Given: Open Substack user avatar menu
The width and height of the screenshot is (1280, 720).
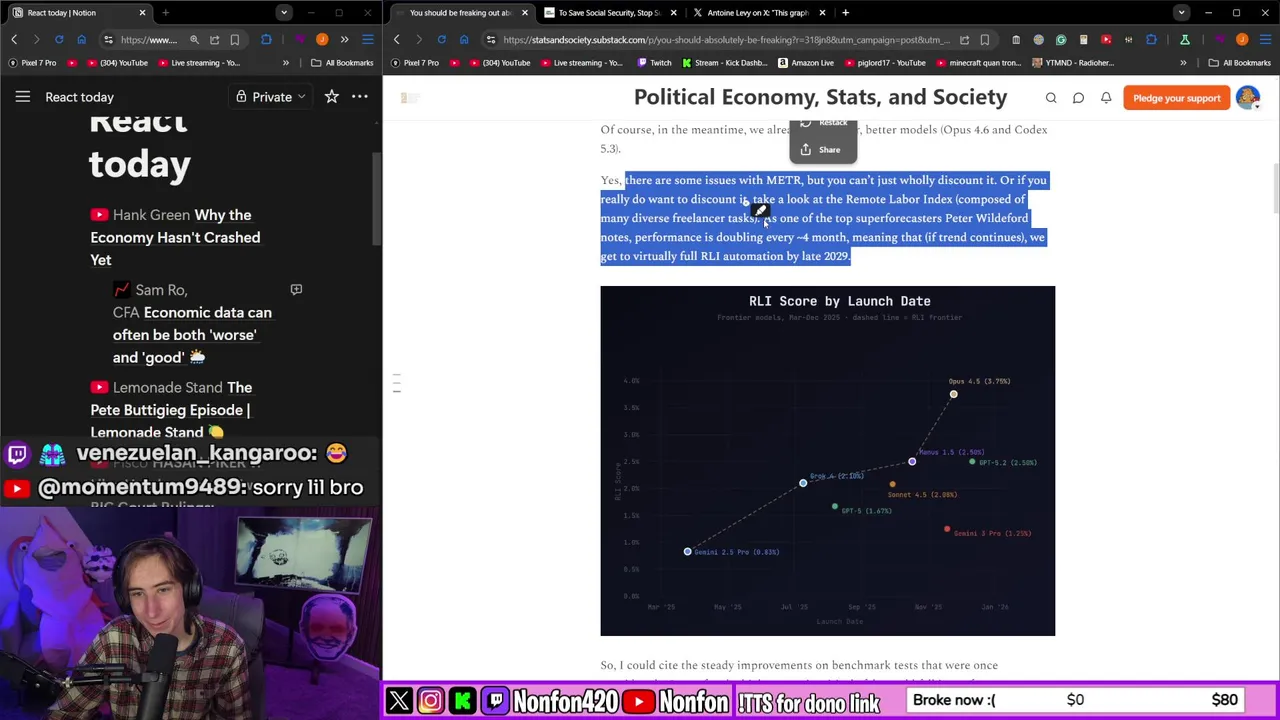Looking at the screenshot, I should (1248, 98).
